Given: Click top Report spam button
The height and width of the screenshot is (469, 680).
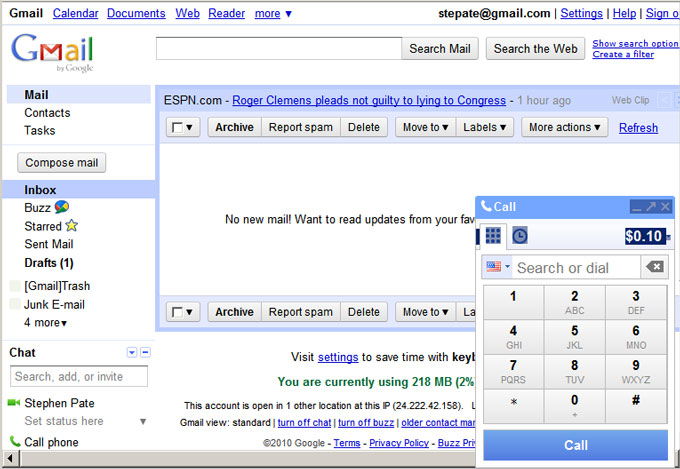Looking at the screenshot, I should (301, 127).
